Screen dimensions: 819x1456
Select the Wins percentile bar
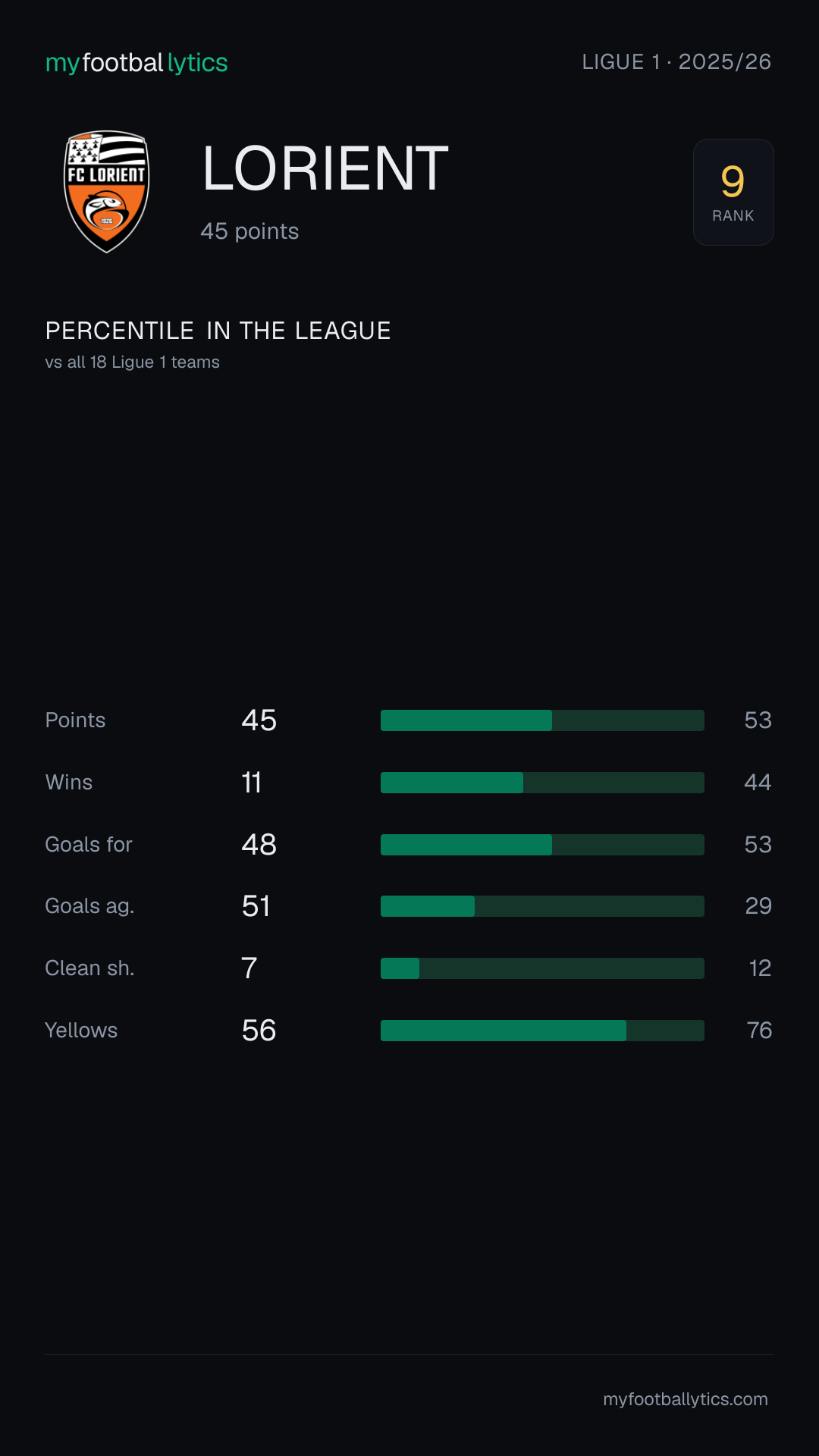(x=542, y=783)
